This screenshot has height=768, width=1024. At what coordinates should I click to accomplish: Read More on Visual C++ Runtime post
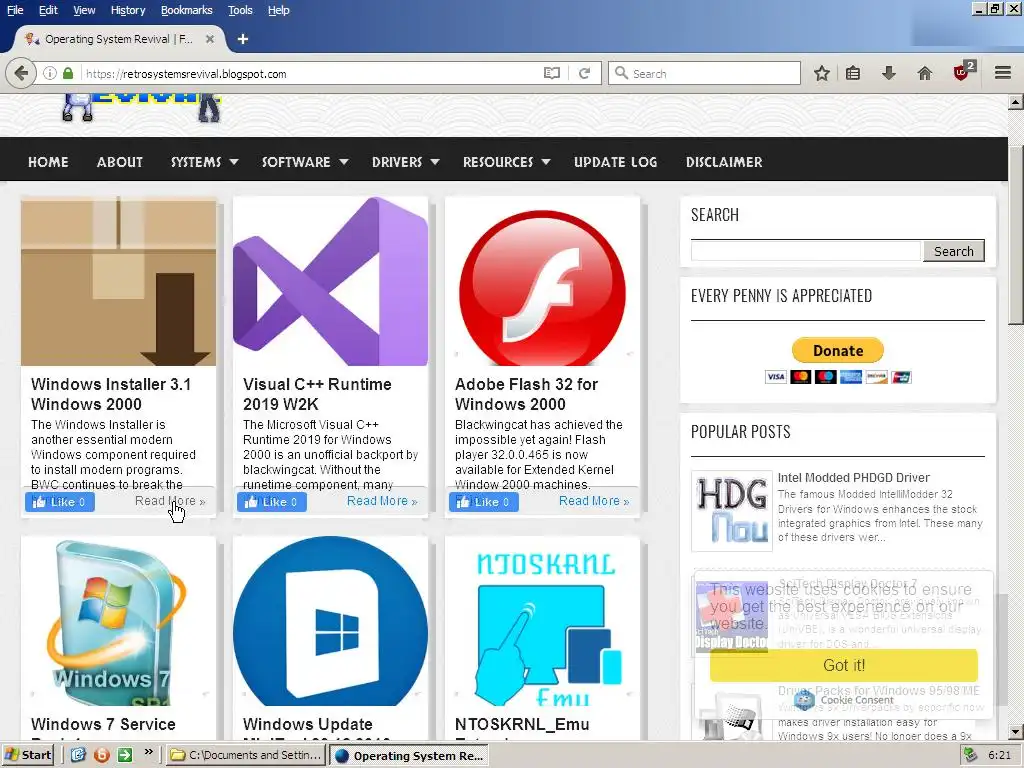(382, 501)
